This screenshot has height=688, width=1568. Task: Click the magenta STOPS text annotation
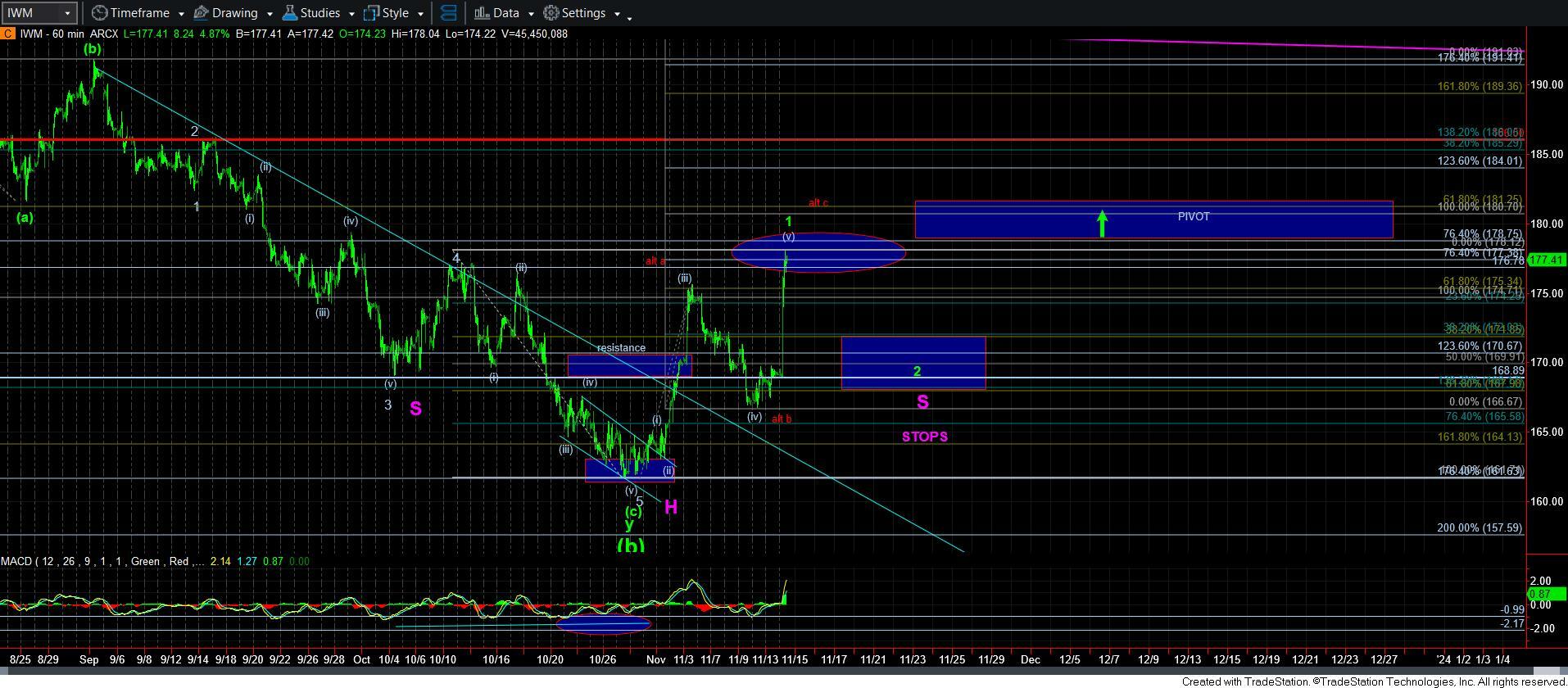point(924,437)
